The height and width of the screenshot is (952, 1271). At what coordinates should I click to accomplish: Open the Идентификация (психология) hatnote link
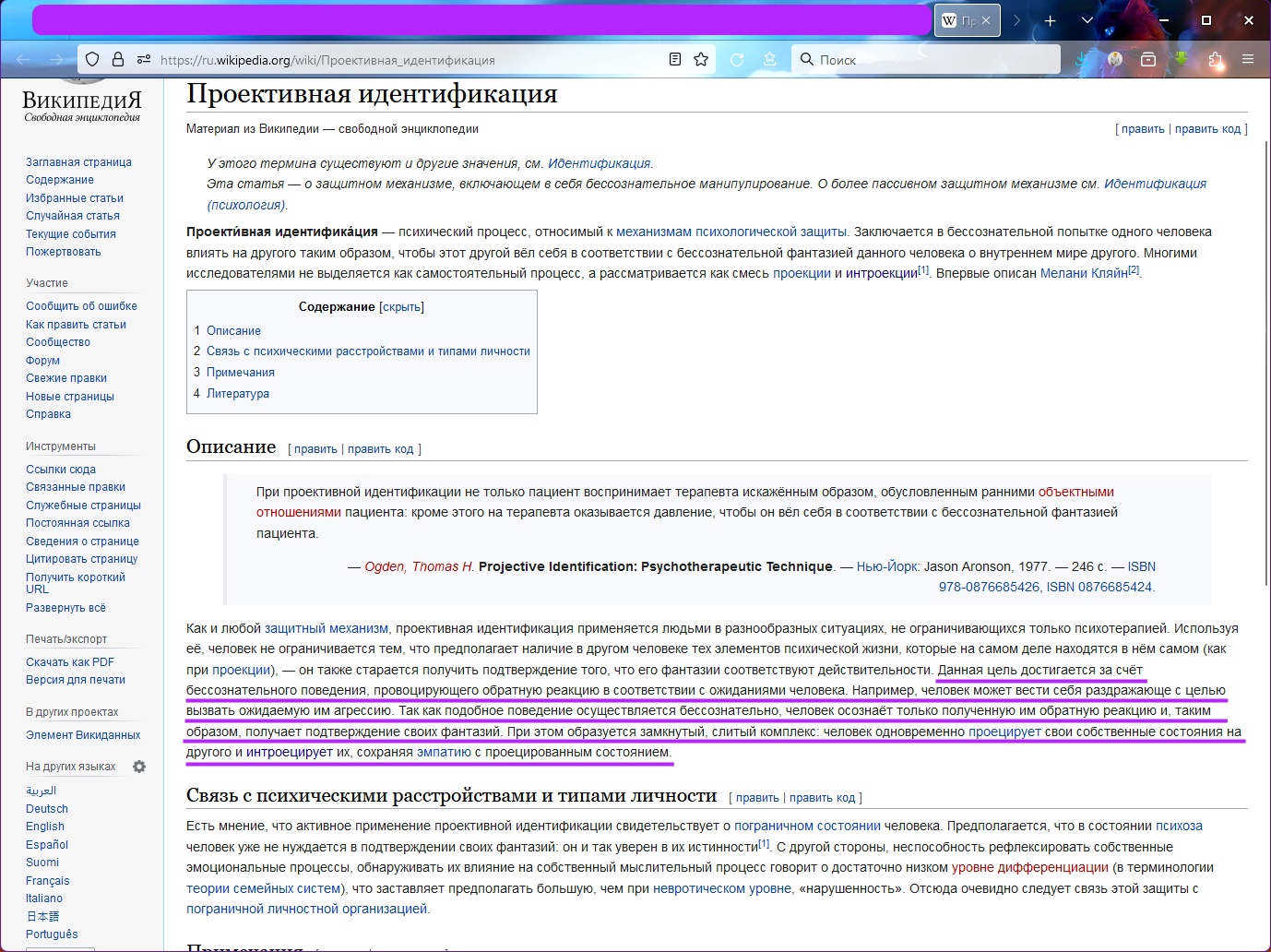click(707, 195)
